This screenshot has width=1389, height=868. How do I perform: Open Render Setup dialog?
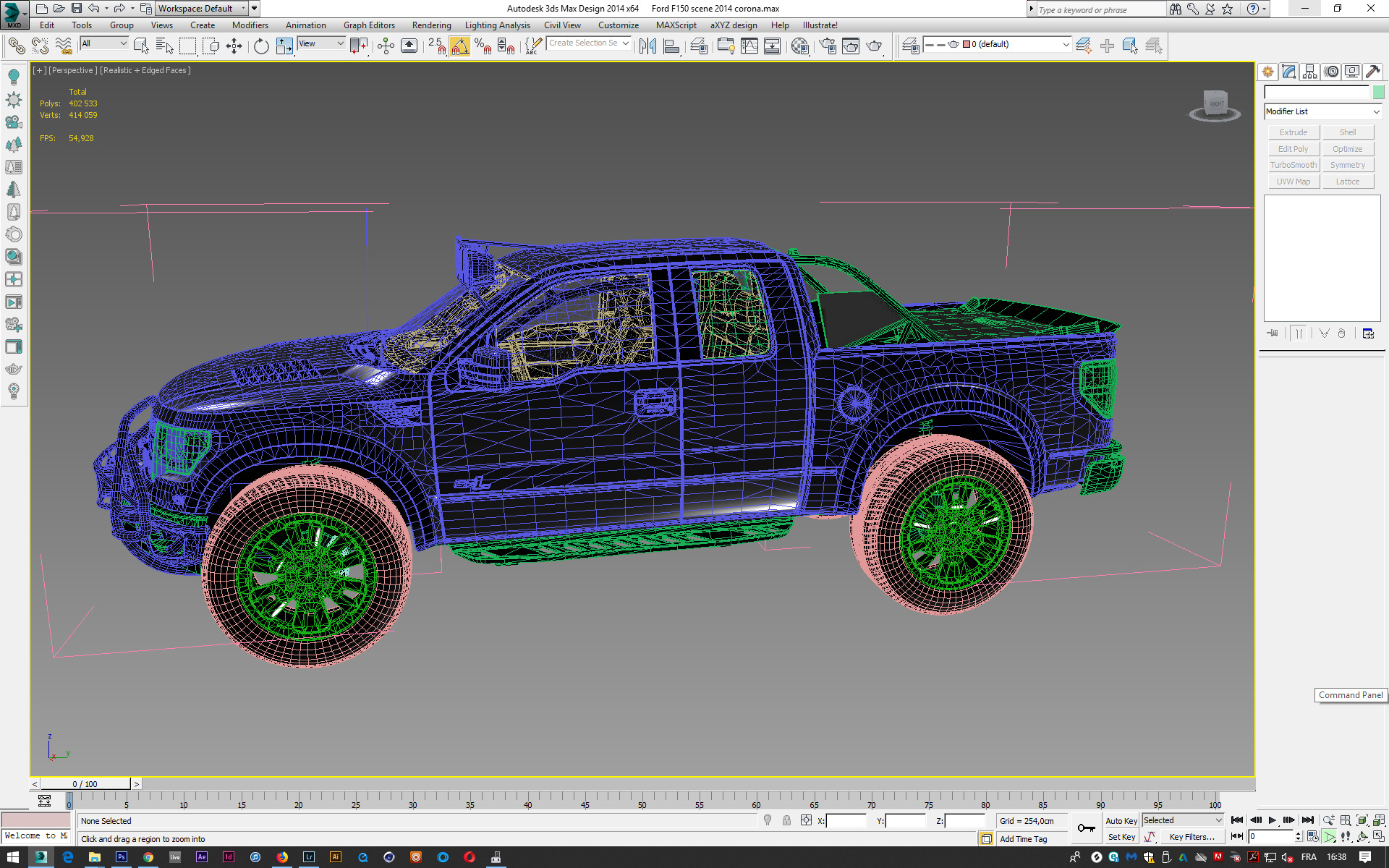coord(828,46)
